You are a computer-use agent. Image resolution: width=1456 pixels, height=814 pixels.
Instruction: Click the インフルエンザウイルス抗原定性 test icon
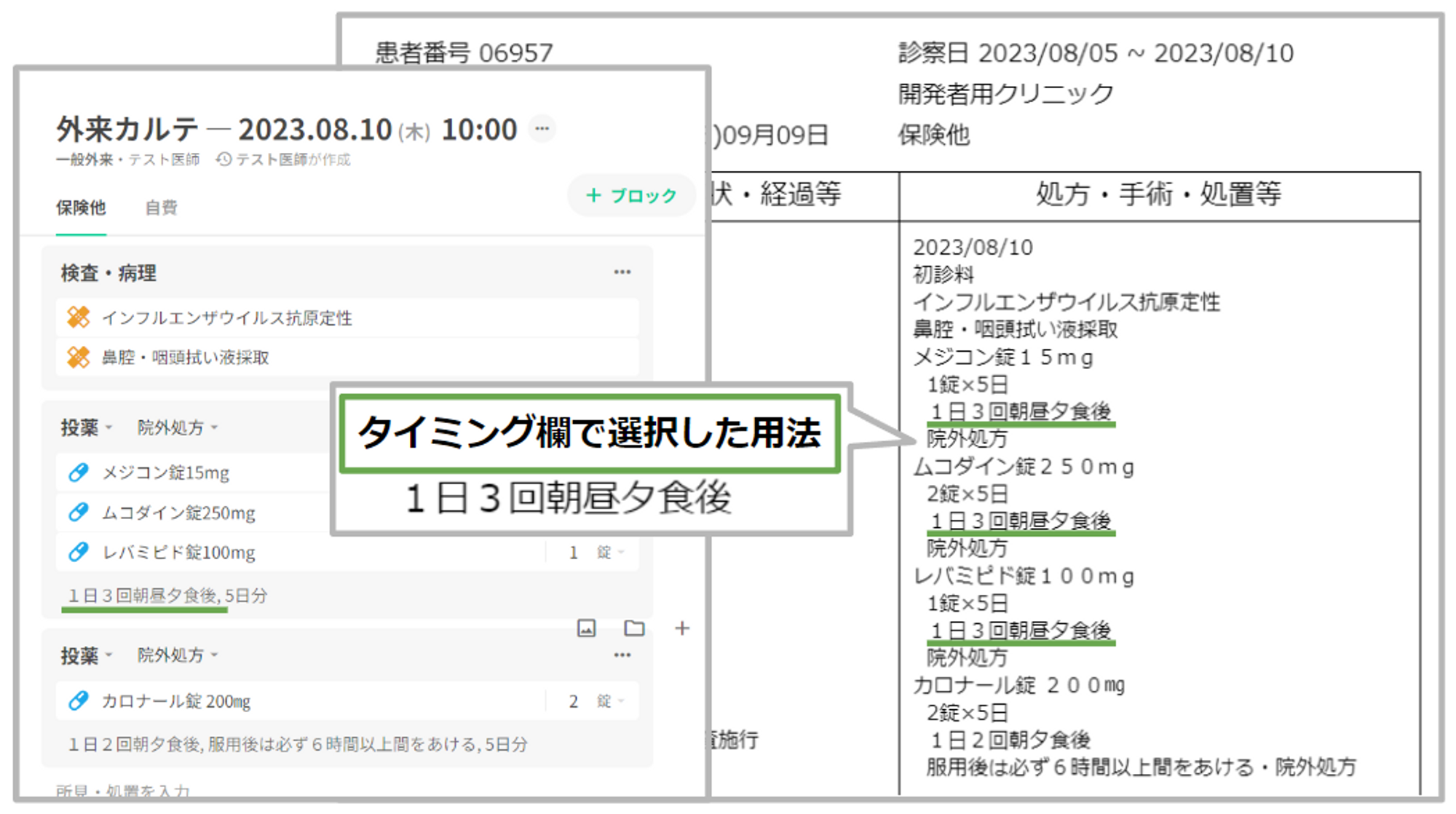78,317
